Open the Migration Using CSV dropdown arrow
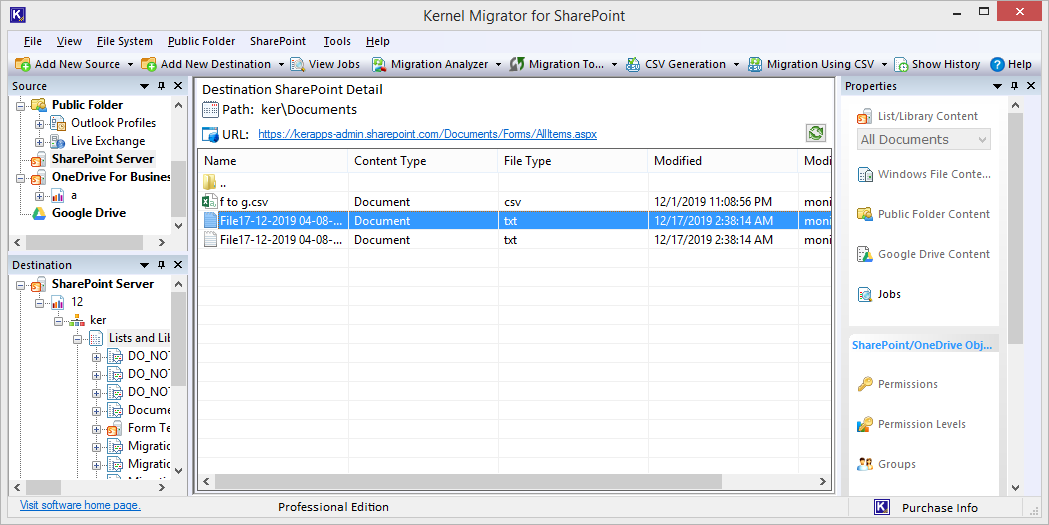The width and height of the screenshot is (1049, 525). (884, 65)
